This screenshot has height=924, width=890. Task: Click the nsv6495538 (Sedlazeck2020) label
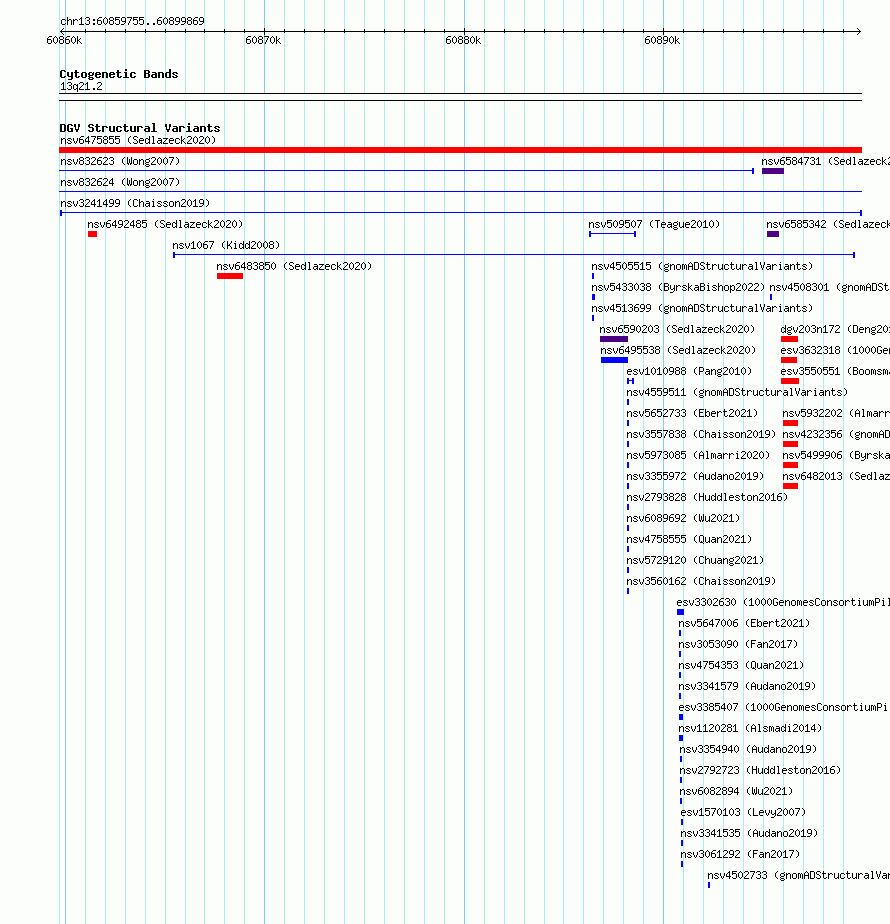click(x=678, y=351)
